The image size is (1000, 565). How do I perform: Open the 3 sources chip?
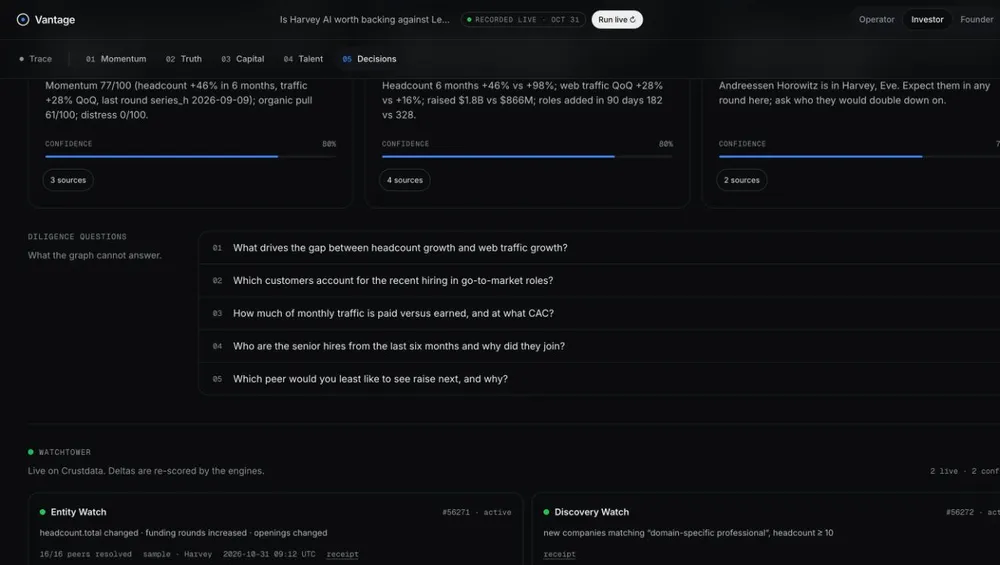tap(68, 180)
